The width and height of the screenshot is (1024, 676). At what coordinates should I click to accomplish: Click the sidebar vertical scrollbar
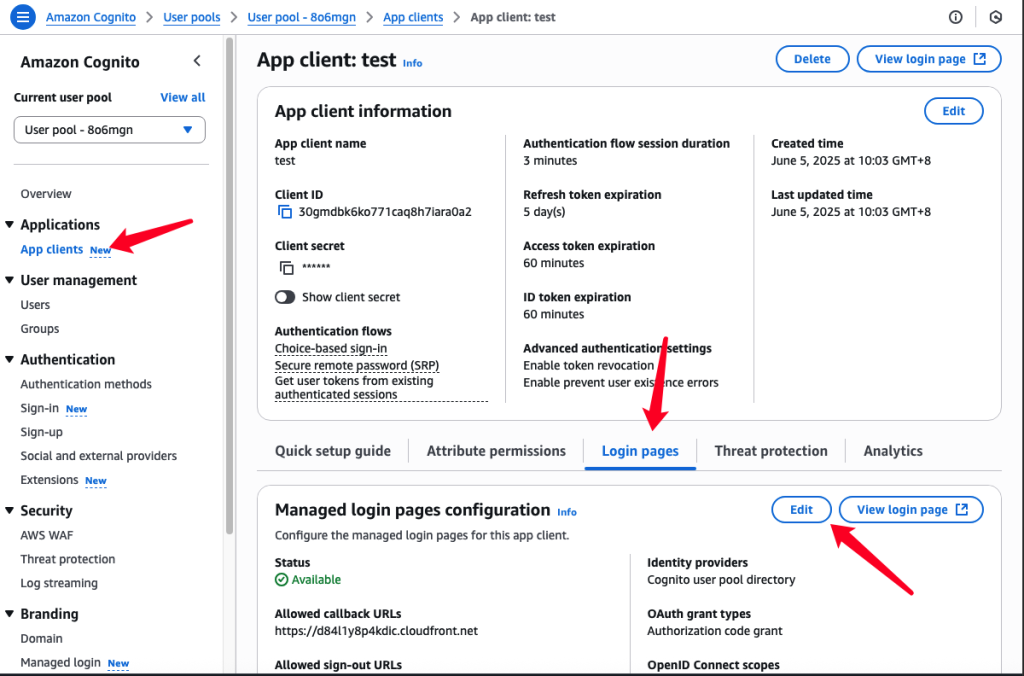point(229,287)
